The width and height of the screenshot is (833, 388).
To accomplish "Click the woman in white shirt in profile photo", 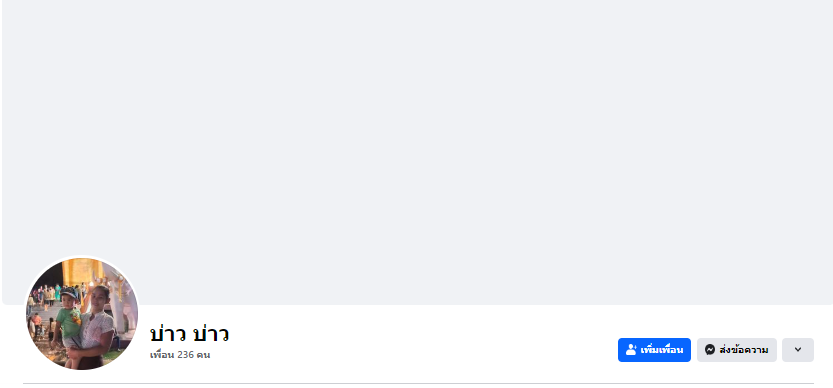I will tap(94, 327).
